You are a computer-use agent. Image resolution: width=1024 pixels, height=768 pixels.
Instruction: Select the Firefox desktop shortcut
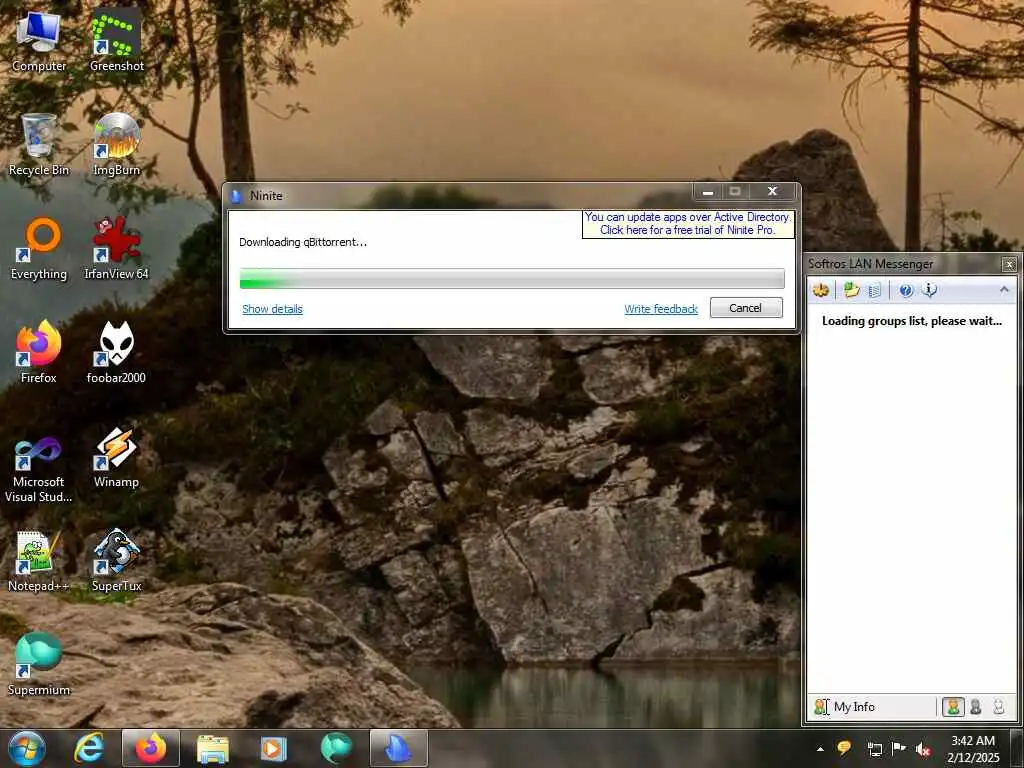(x=39, y=353)
